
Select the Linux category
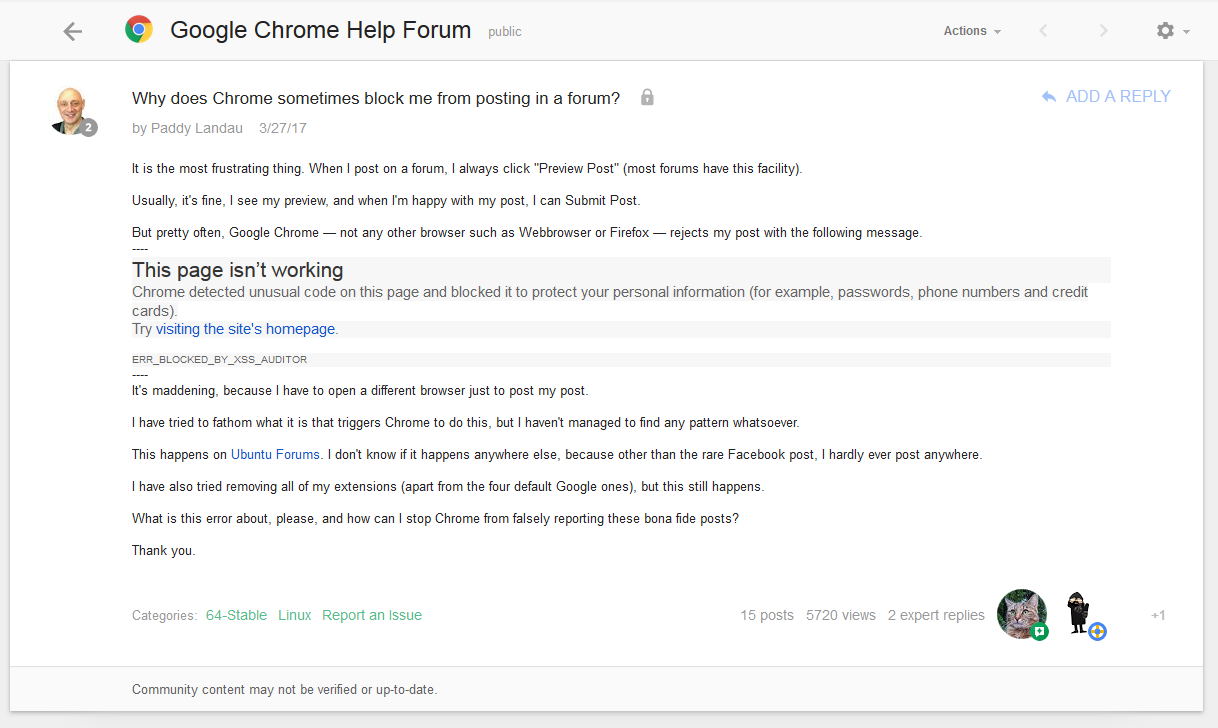click(x=295, y=615)
